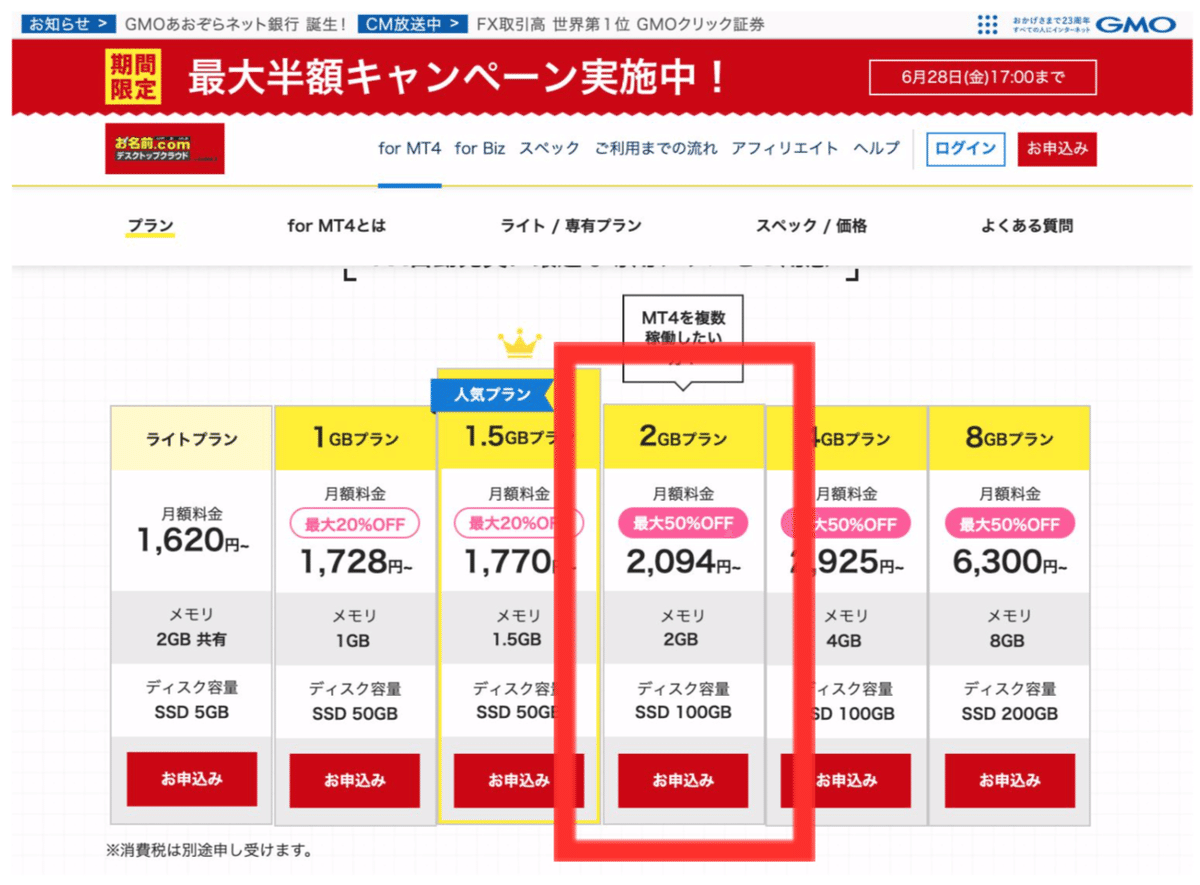Screen dimensions: 1200x885
Task: Click SSD 50GB in the 1GBプラン column
Action: [355, 714]
